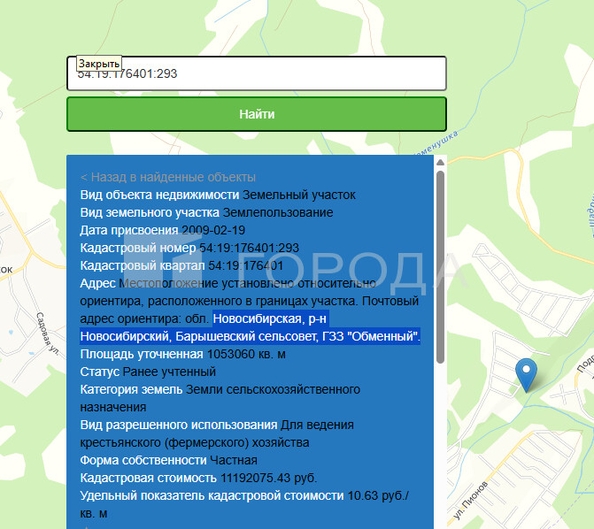This screenshot has width=594, height=529.
Task: Click the date 2009-02-19
Action: tap(213, 230)
